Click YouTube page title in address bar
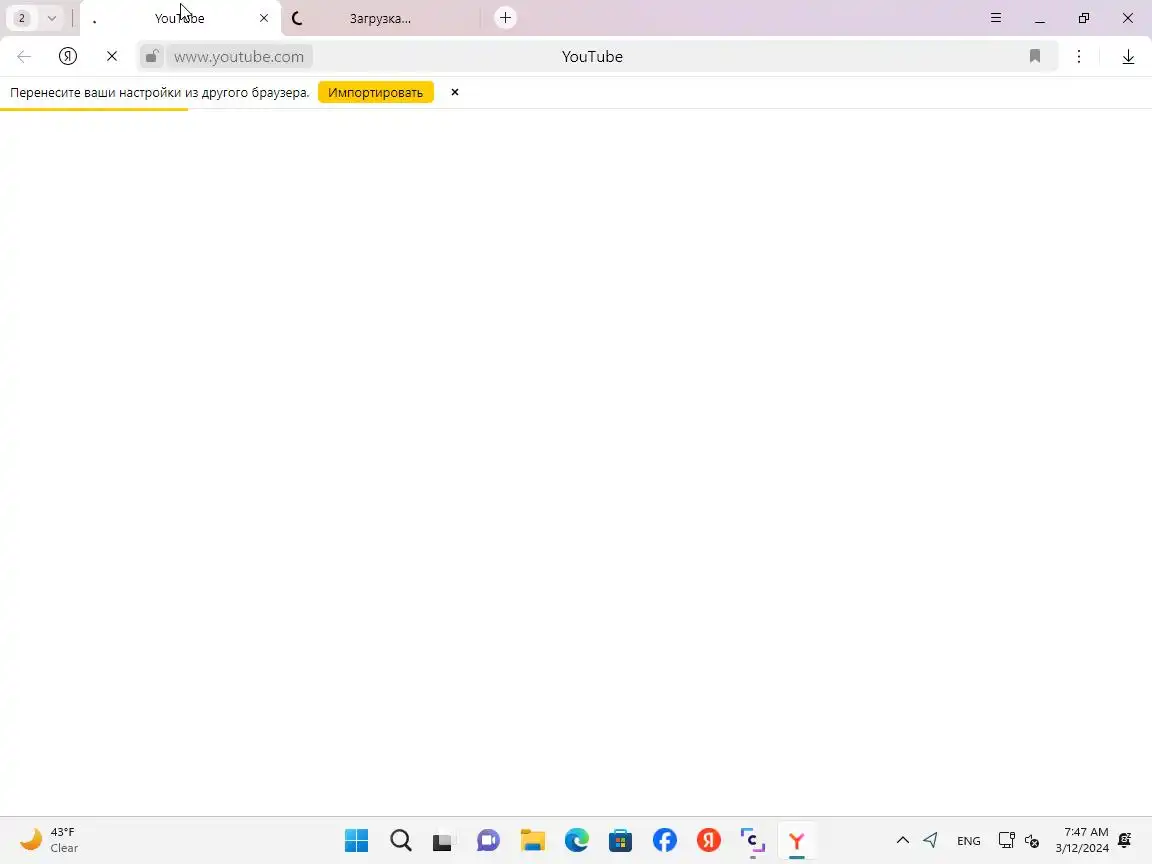The width and height of the screenshot is (1152, 864). pyautogui.click(x=592, y=57)
